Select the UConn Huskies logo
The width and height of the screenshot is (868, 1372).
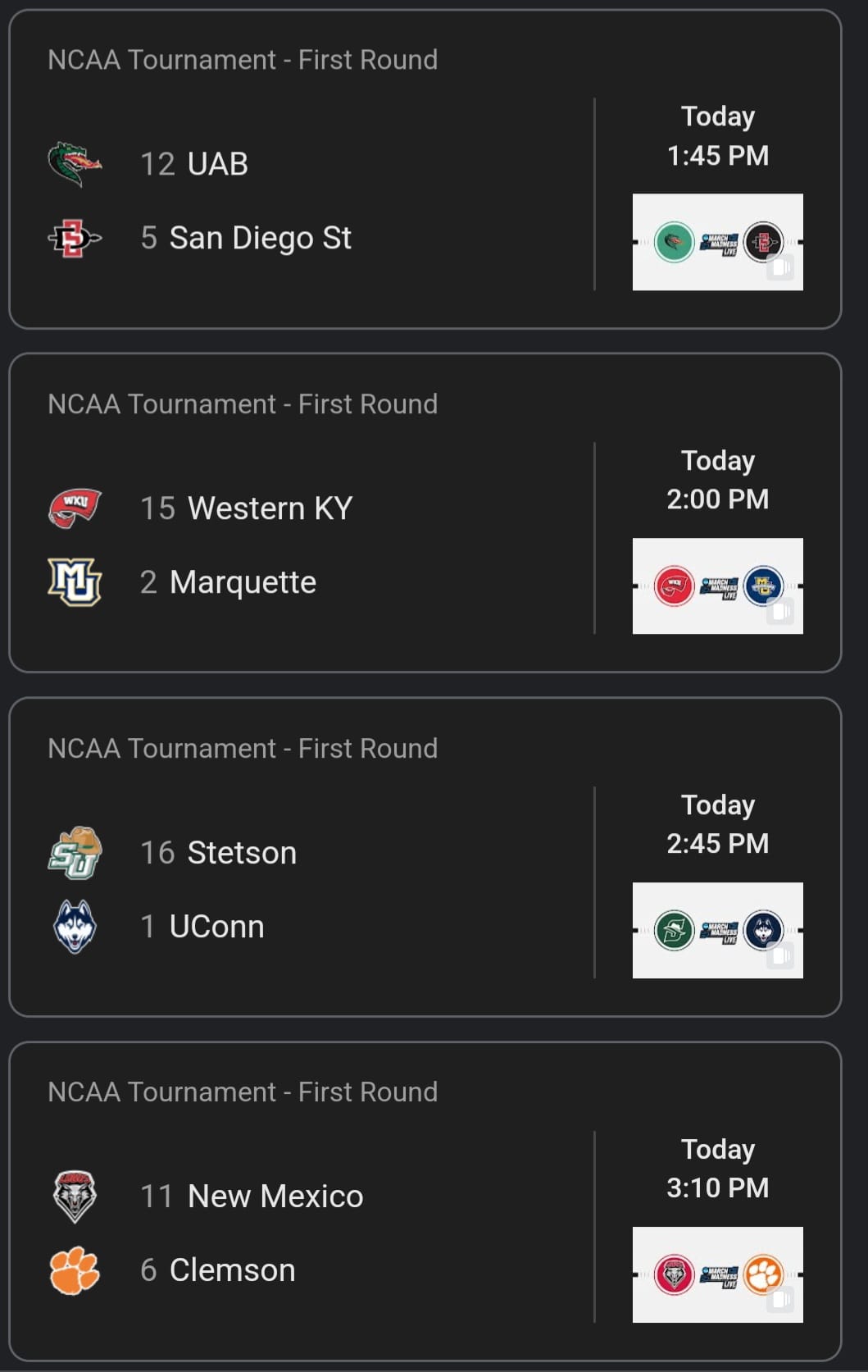click(x=75, y=927)
